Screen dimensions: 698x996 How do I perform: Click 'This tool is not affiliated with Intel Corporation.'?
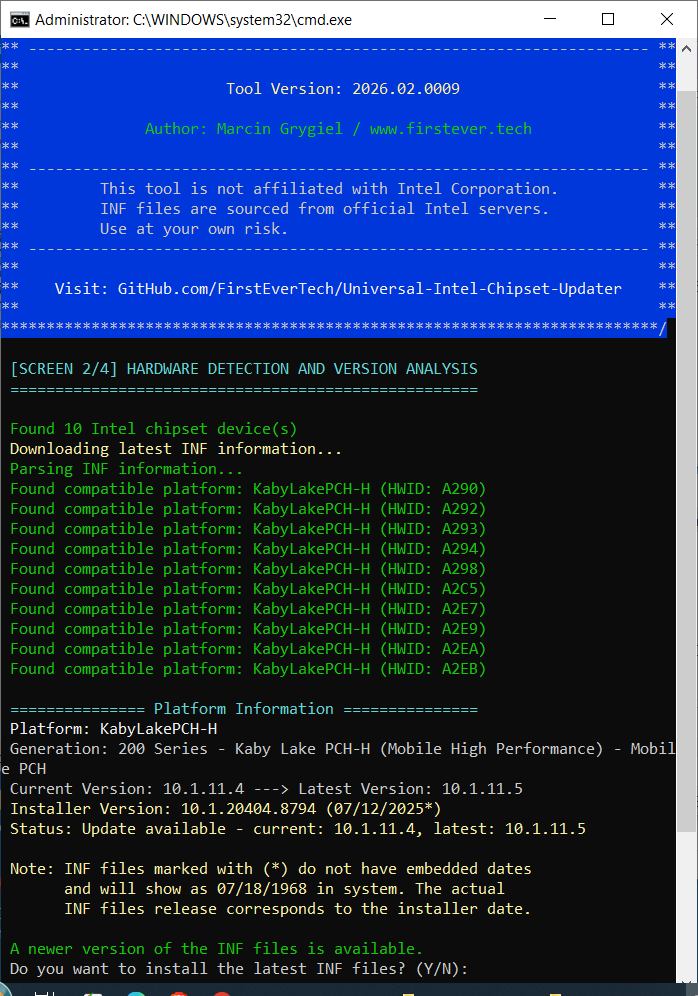(x=329, y=189)
